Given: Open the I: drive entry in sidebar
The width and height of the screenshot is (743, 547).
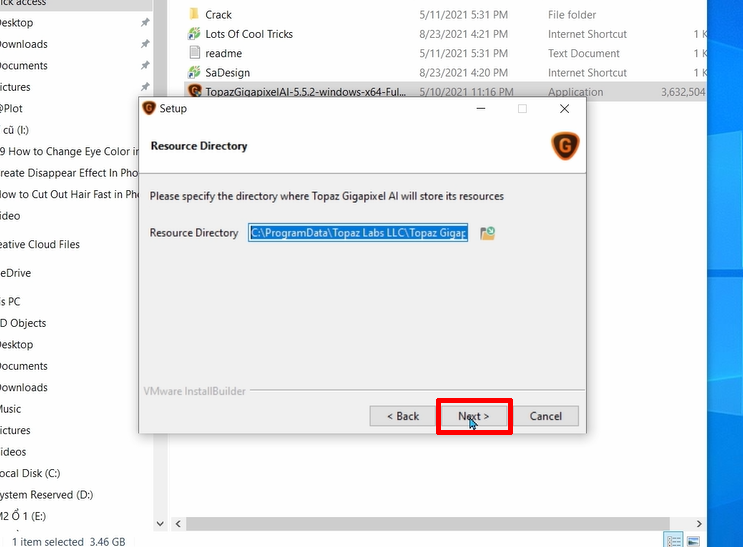Looking at the screenshot, I should coord(15,130).
